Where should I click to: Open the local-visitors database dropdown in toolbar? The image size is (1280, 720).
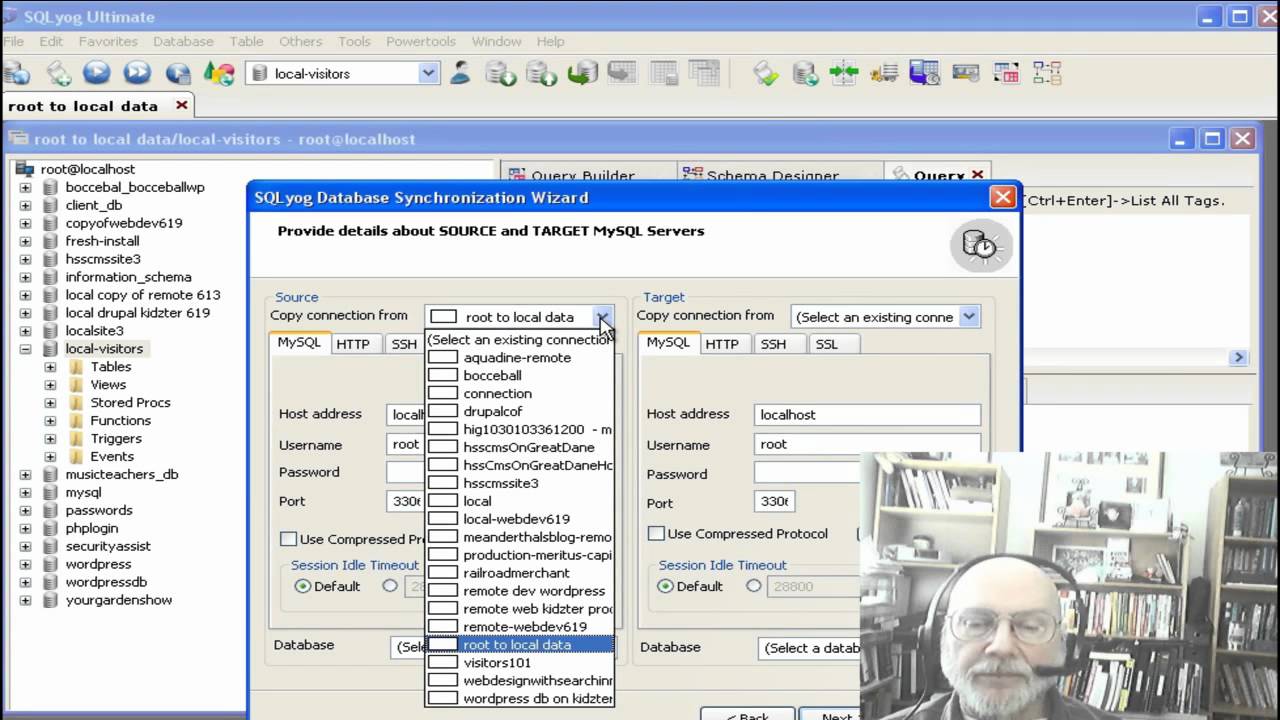[428, 73]
